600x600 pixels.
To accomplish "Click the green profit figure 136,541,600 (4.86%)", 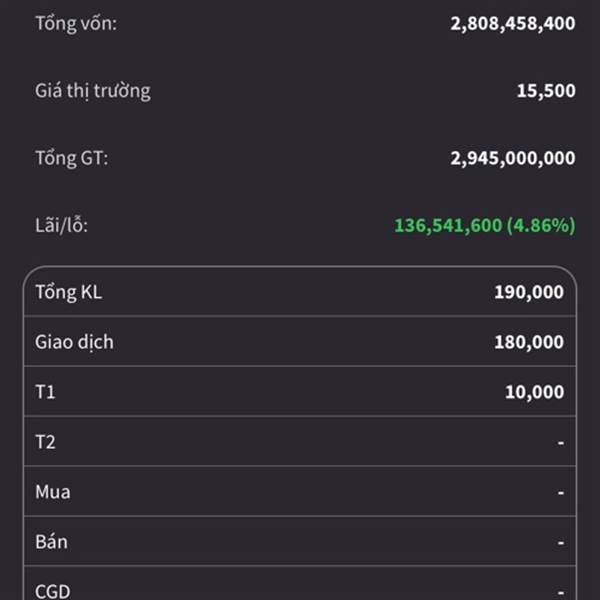I will 484,226.
